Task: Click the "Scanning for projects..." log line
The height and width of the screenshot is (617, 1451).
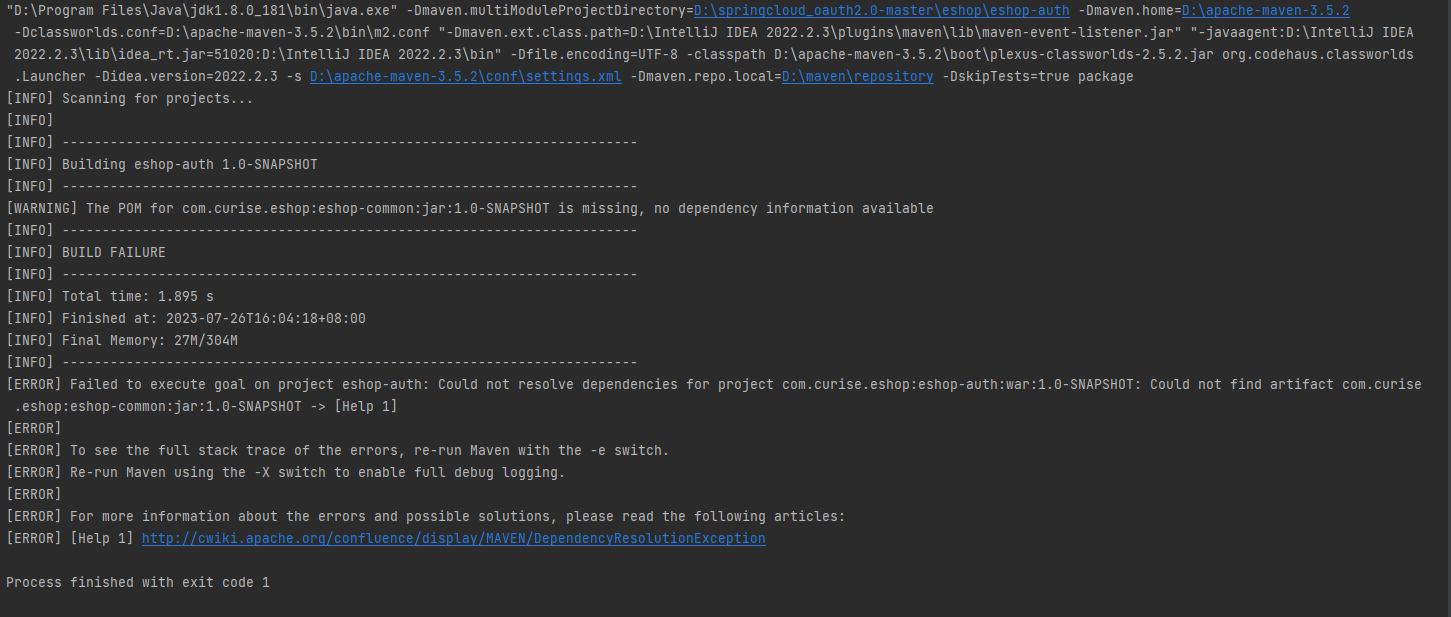Action: coord(157,99)
